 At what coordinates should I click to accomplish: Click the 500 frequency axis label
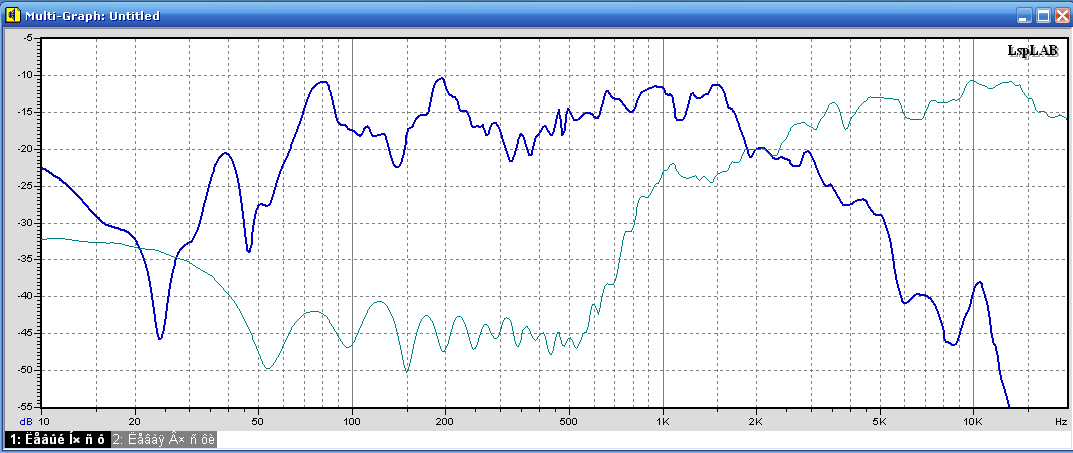[x=569, y=422]
